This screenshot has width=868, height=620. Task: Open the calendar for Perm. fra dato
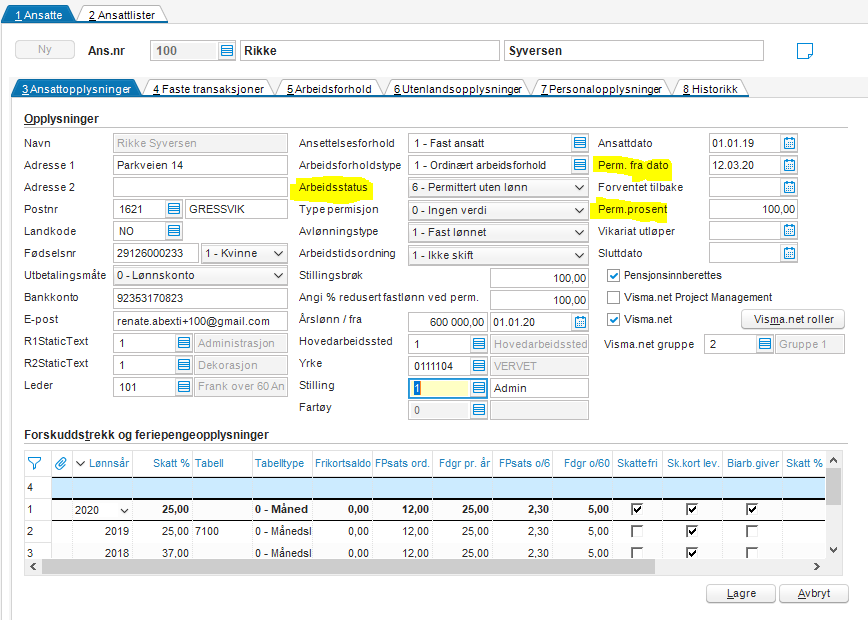pos(789,165)
